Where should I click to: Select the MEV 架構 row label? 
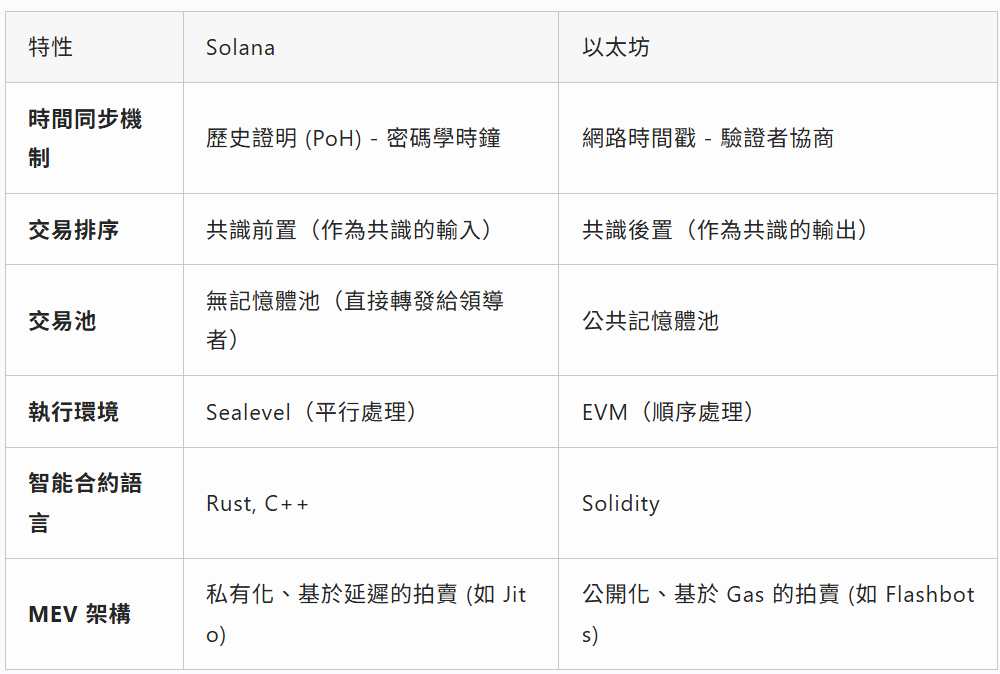[x=80, y=614]
